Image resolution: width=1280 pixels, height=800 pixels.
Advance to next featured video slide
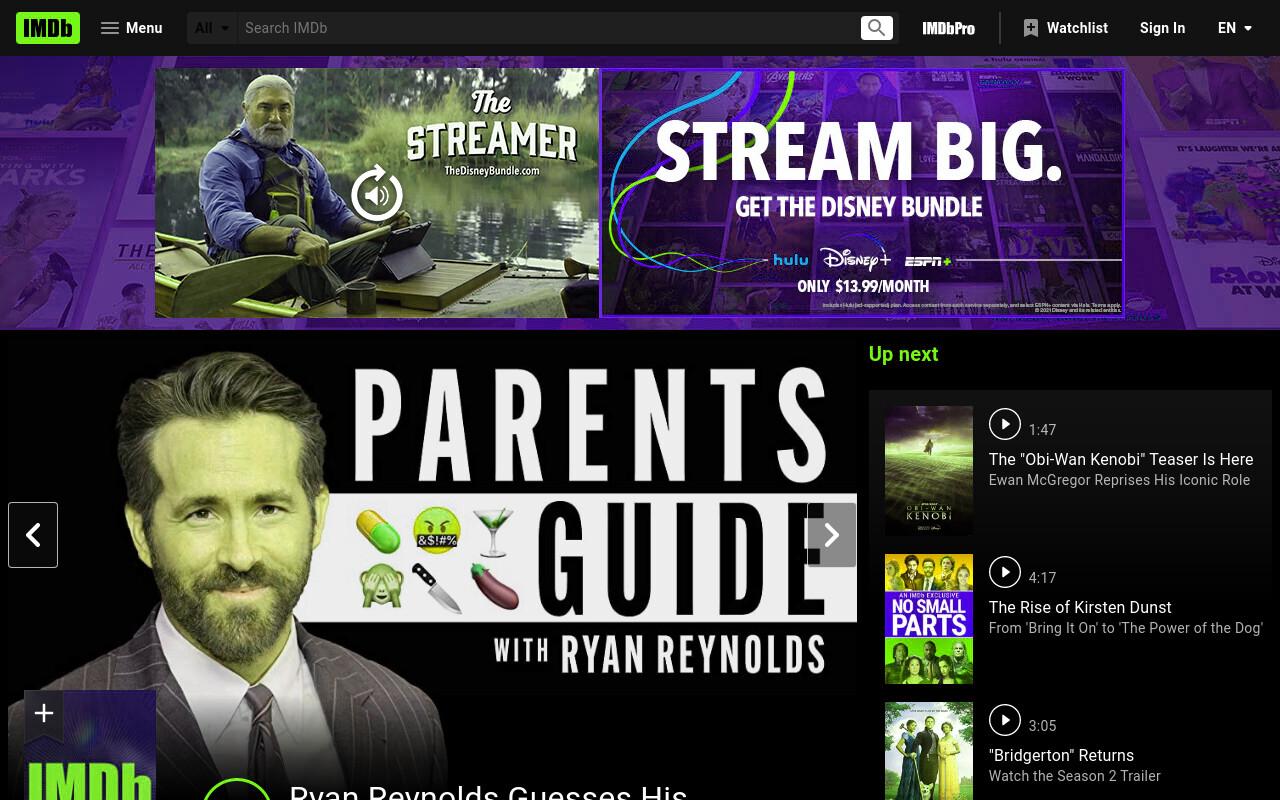tap(832, 535)
